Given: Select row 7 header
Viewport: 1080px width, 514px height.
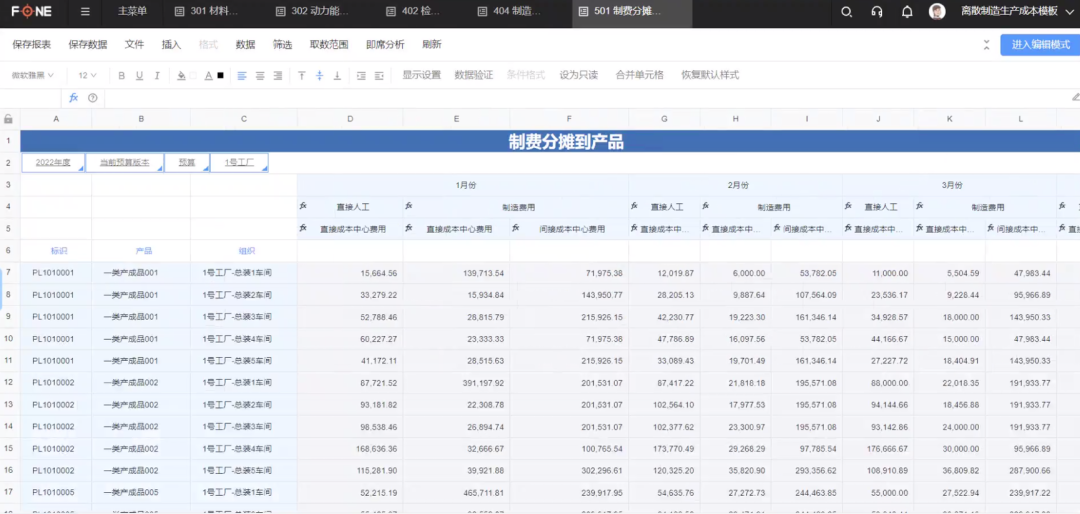Looking at the screenshot, I should 8,273.
